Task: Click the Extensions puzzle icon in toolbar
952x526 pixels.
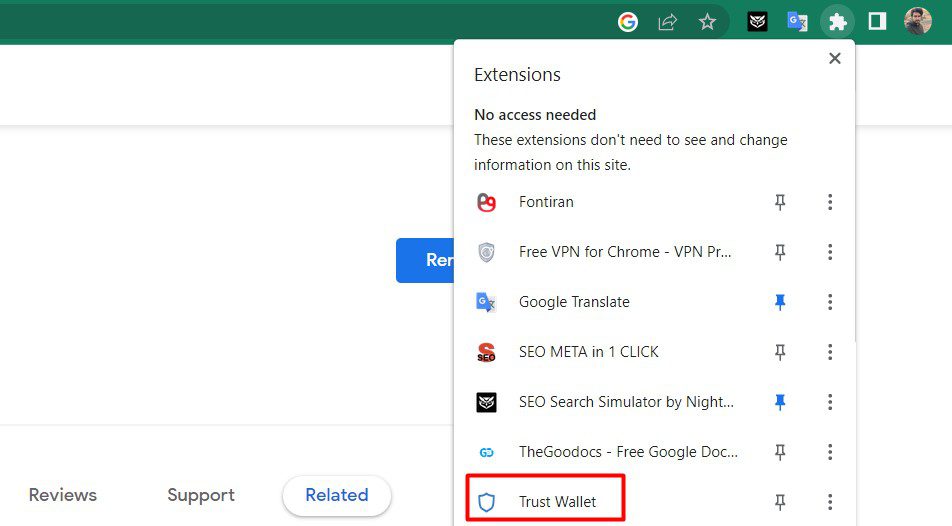Action: (x=837, y=21)
